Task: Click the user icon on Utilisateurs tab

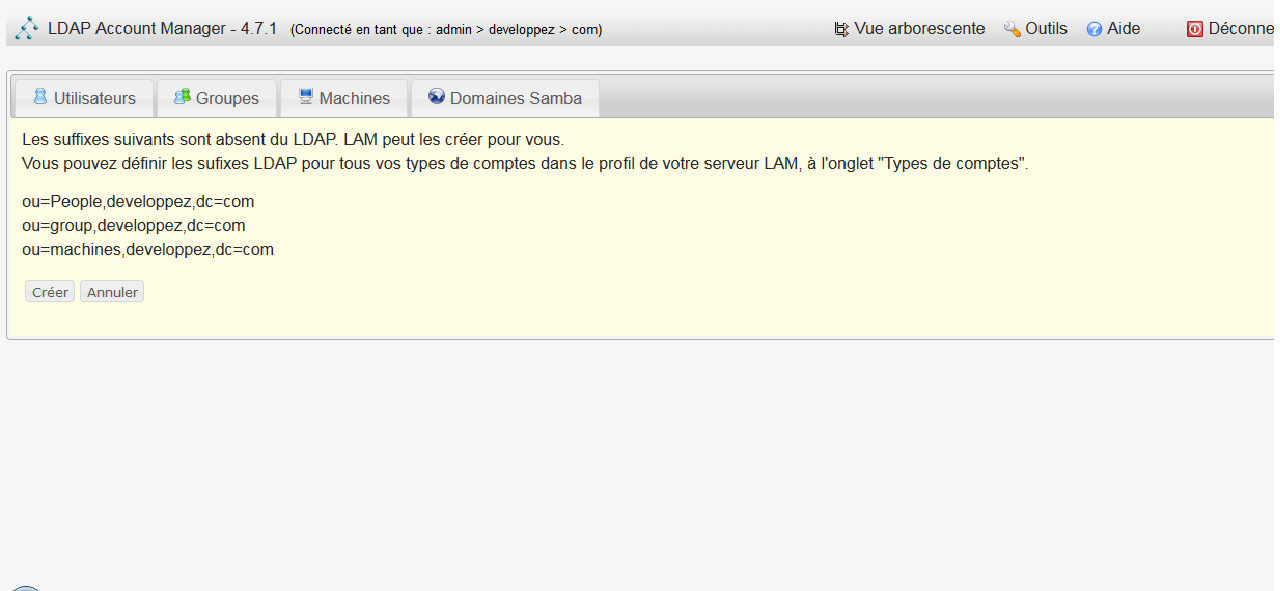Action: pyautogui.click(x=40, y=96)
